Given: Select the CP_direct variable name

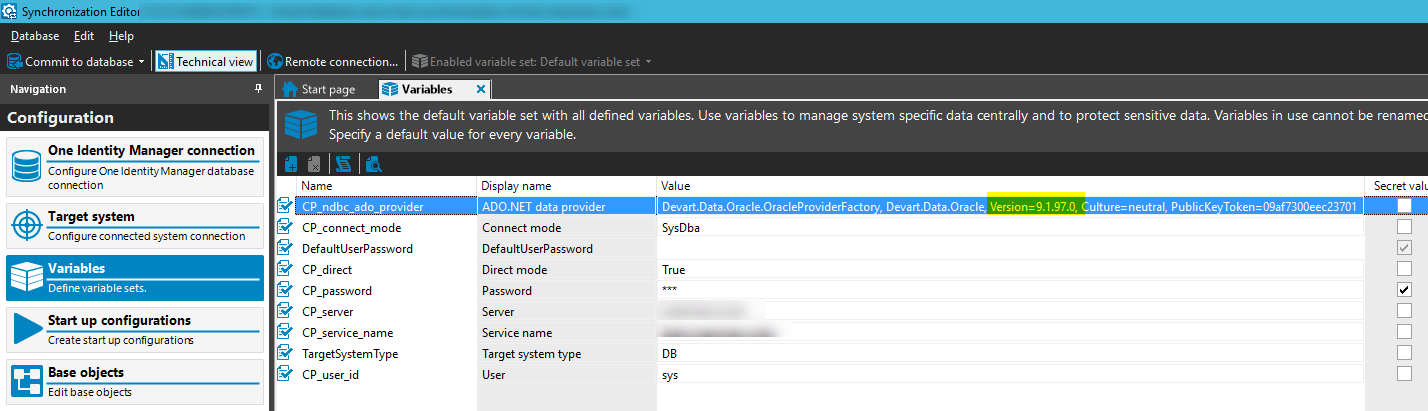Looking at the screenshot, I should coord(327,269).
